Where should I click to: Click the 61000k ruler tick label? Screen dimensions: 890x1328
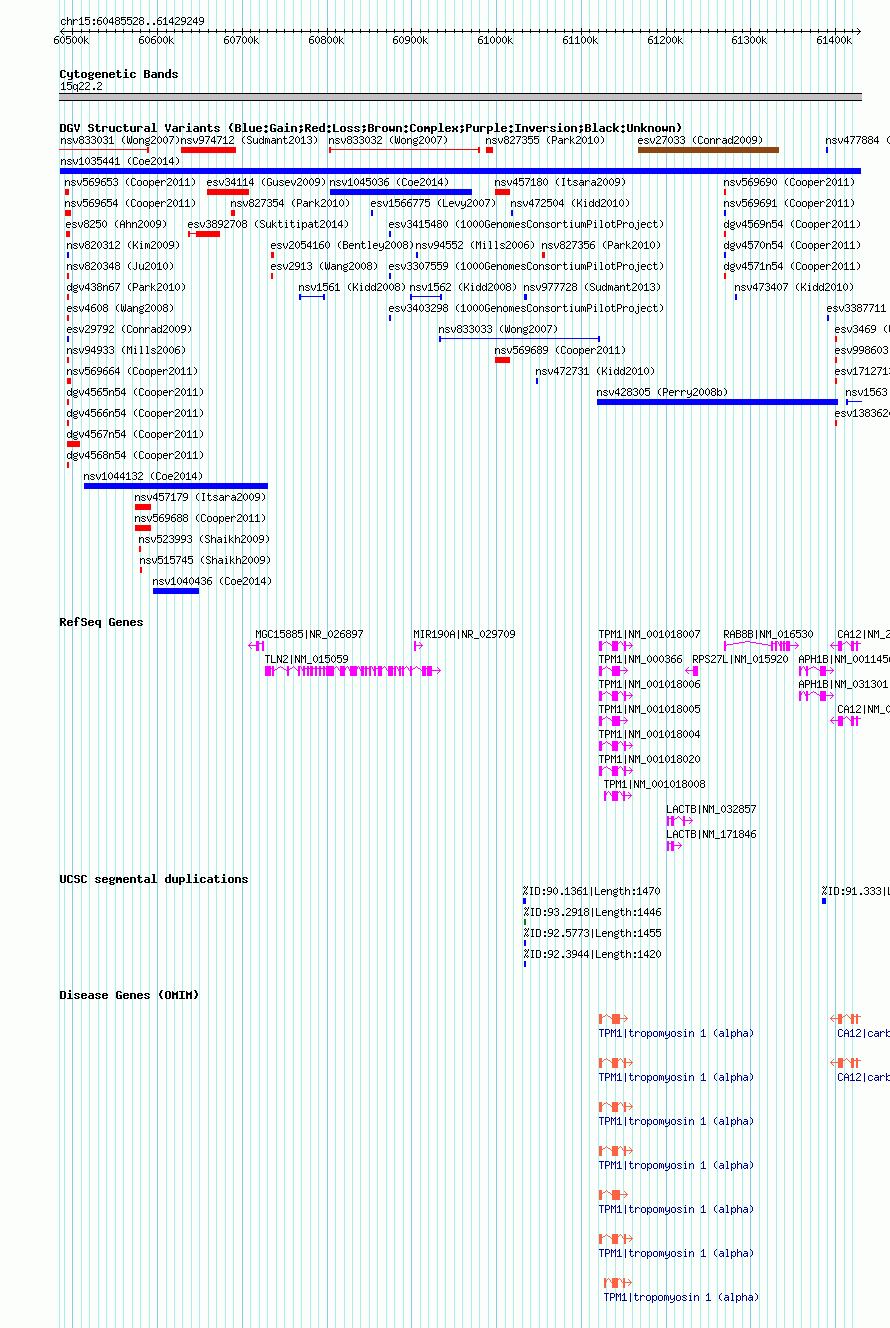pos(495,41)
